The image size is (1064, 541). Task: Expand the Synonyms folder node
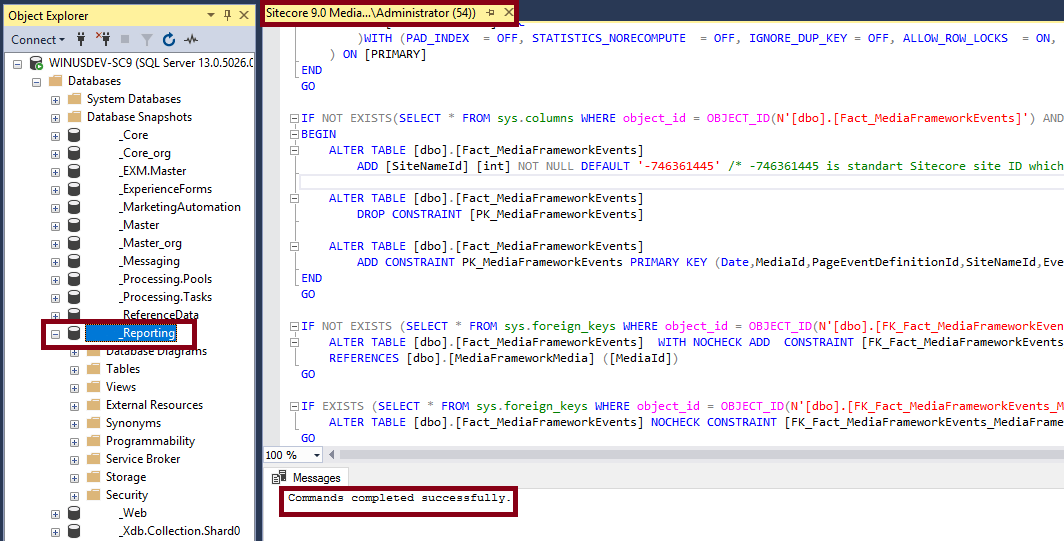(x=75, y=424)
